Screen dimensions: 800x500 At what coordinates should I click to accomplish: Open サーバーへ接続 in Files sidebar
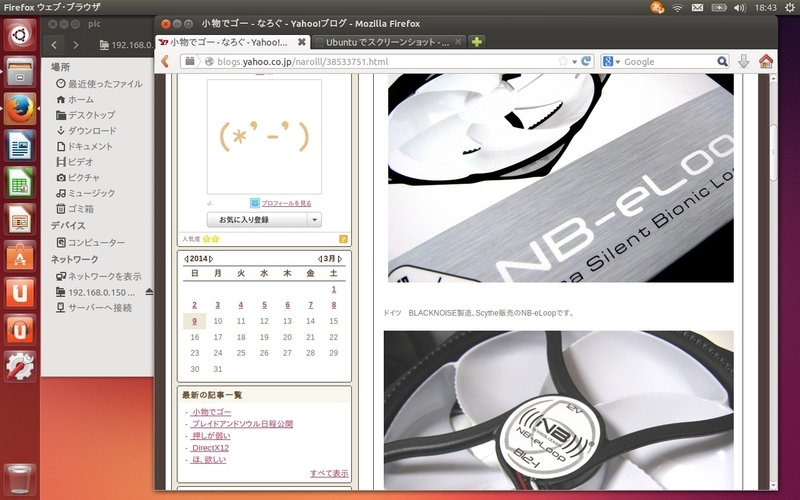94,308
